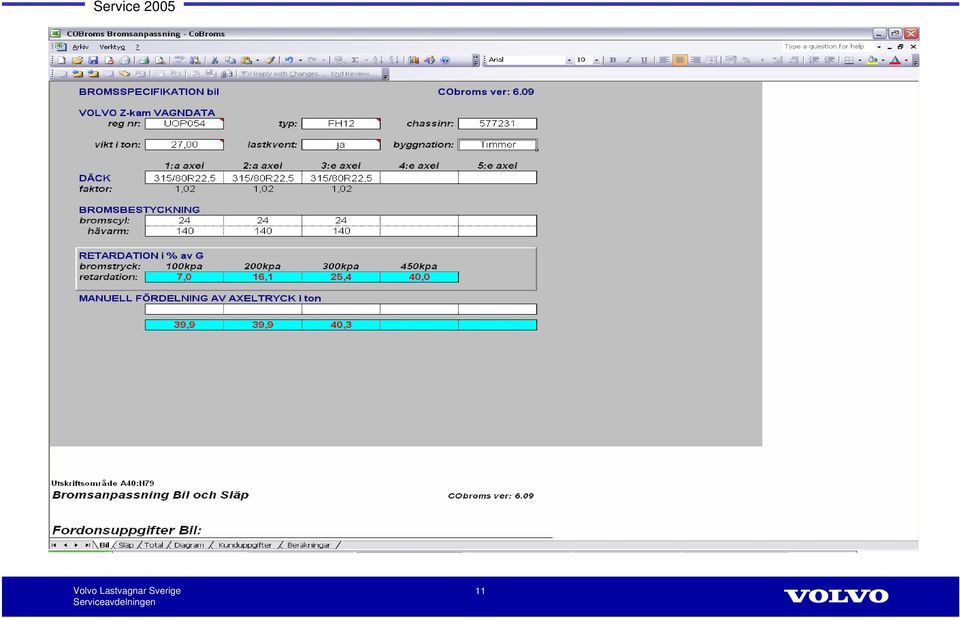
Task: Toggle Underline formatting
Action: point(644,60)
